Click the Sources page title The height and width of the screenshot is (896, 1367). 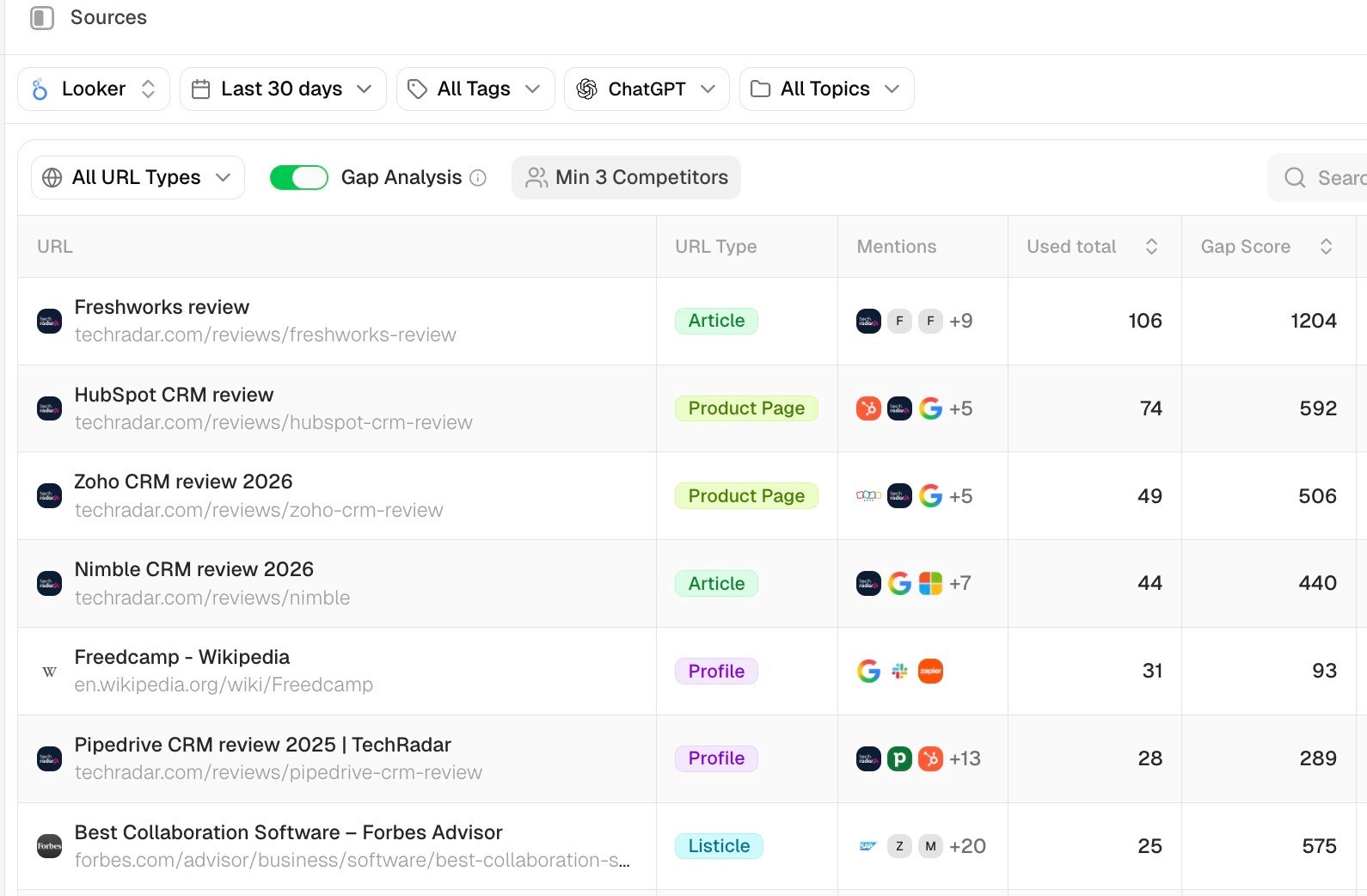click(x=108, y=18)
